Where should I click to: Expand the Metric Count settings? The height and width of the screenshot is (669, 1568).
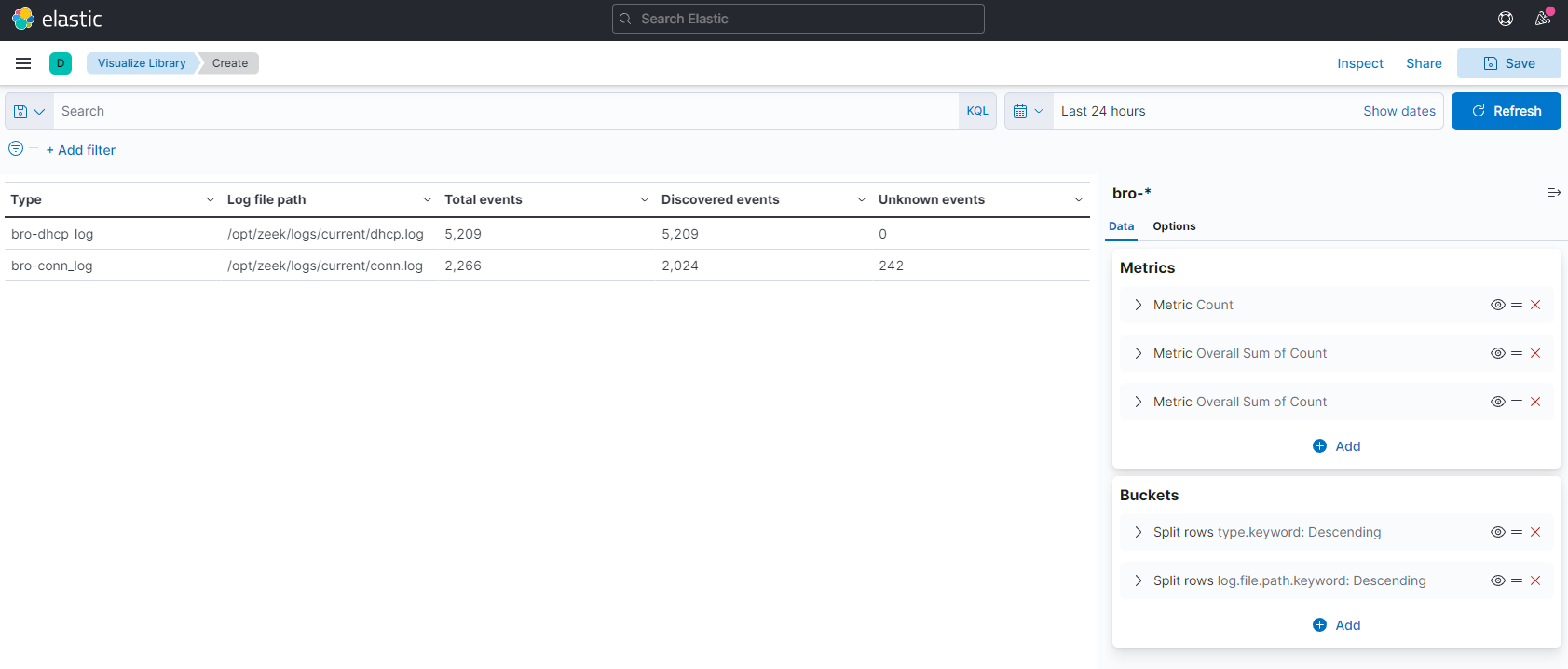1139,305
